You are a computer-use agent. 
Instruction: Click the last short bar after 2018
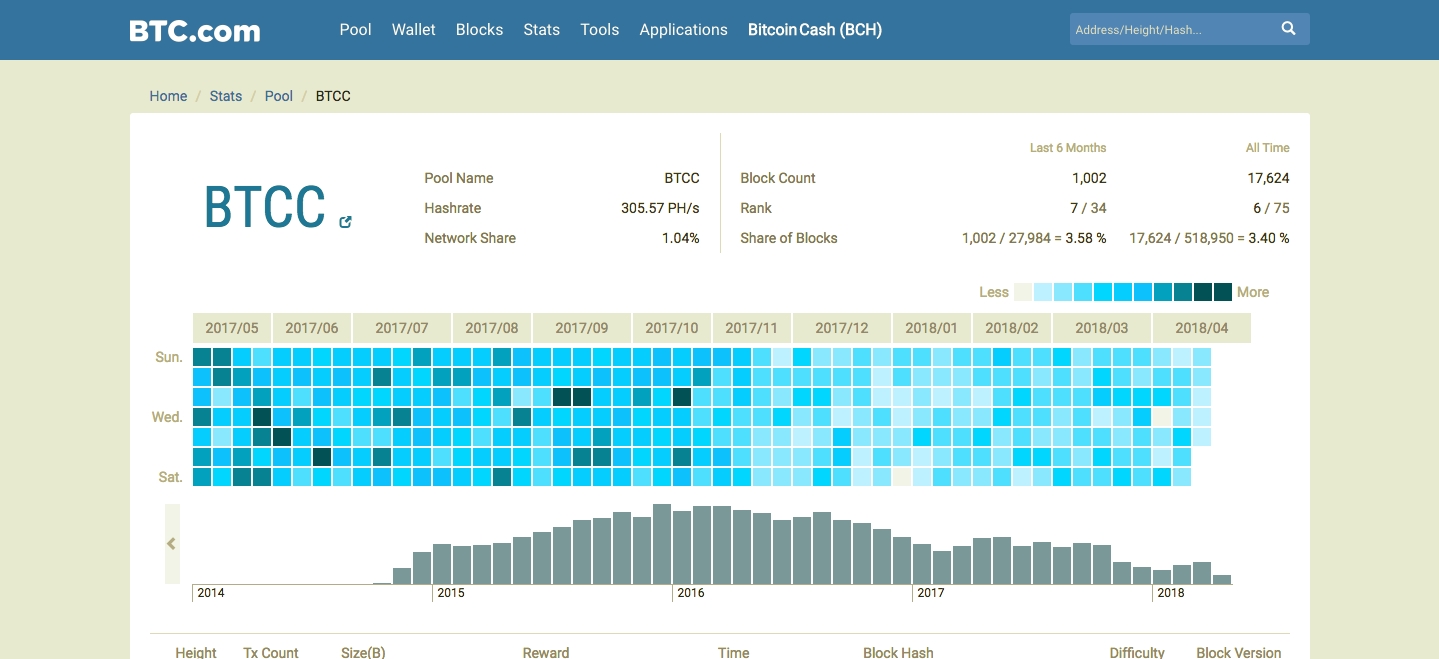(1221, 579)
